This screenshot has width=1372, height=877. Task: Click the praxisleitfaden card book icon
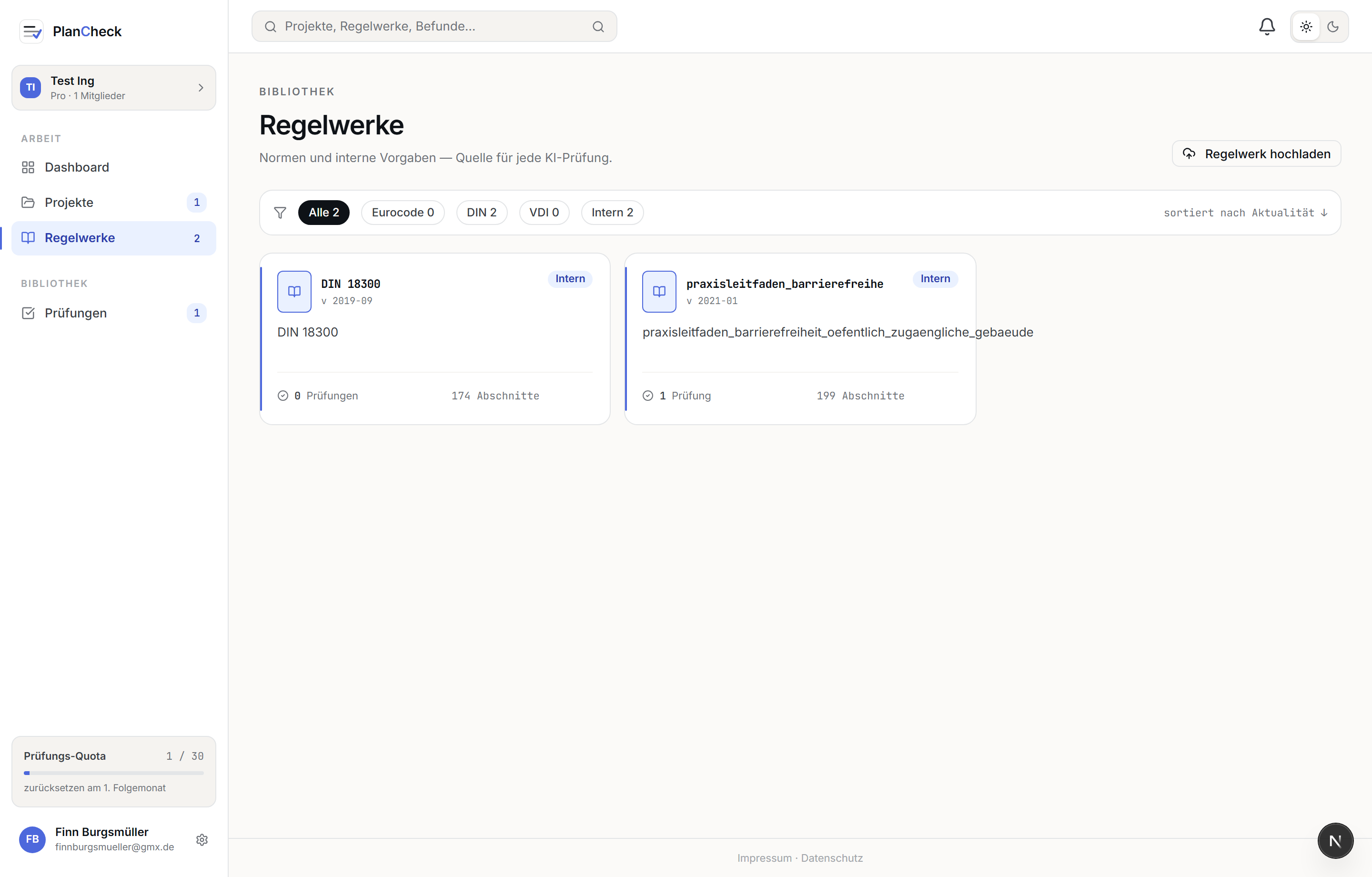pos(659,291)
